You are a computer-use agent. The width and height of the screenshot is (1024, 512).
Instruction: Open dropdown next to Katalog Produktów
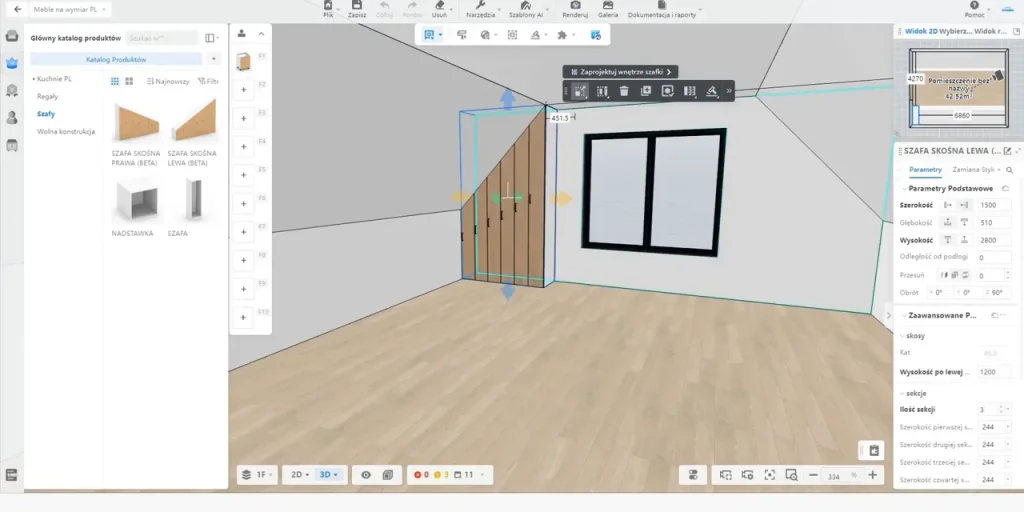click(214, 59)
